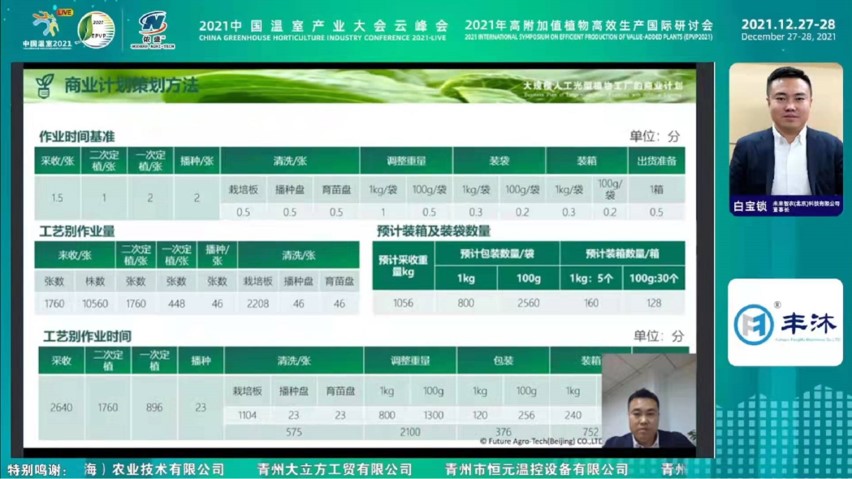Click the 丰沐 company logo panel
Screen dimensions: 852x479
click(784, 323)
